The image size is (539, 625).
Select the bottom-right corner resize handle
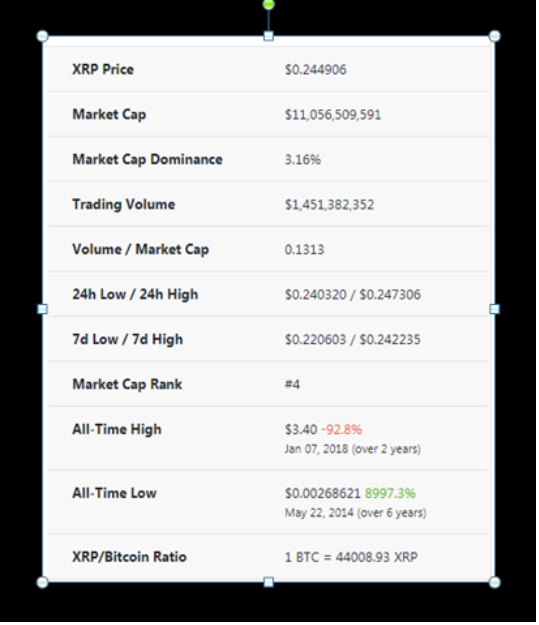click(494, 582)
